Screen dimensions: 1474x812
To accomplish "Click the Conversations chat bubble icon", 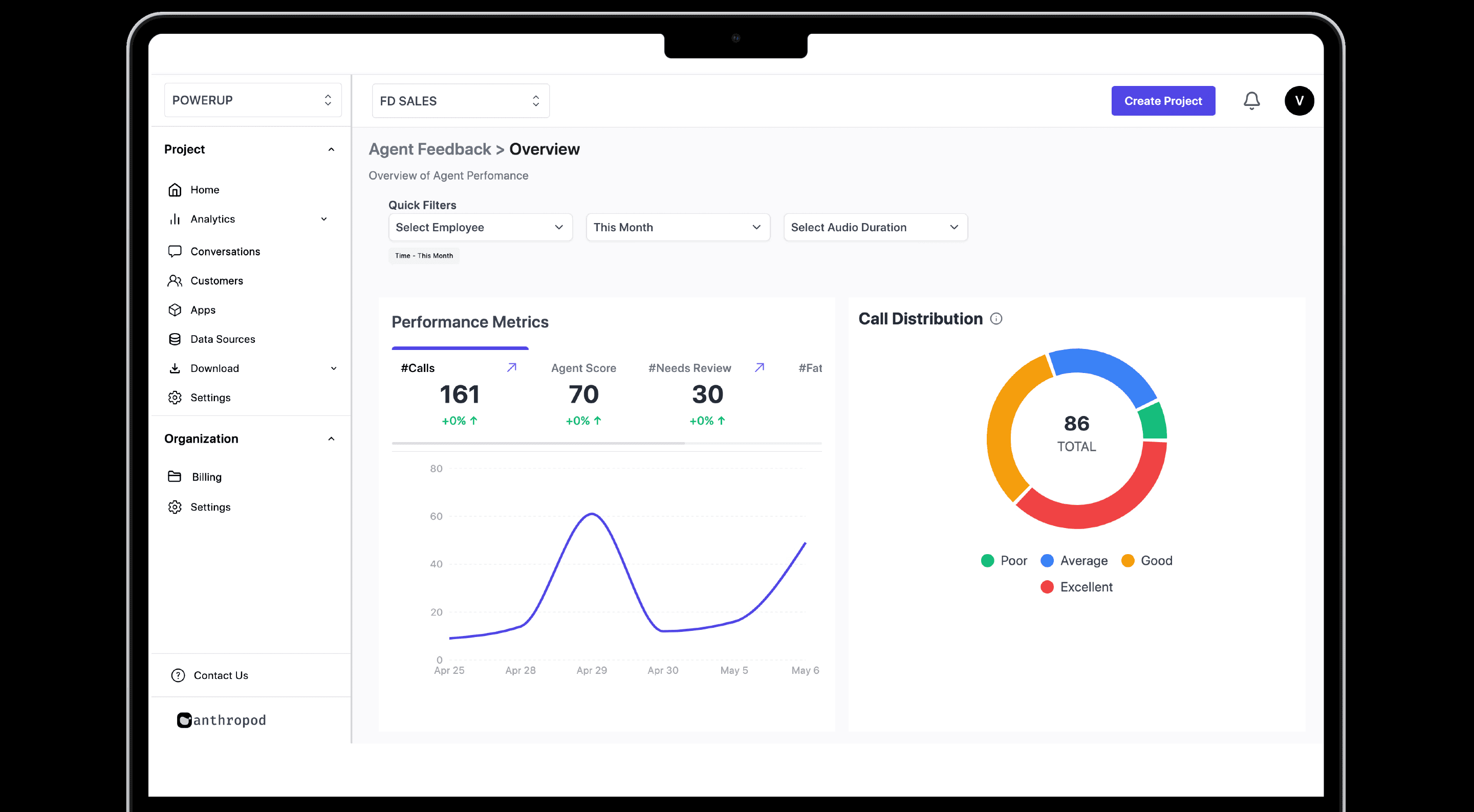I will click(x=175, y=251).
